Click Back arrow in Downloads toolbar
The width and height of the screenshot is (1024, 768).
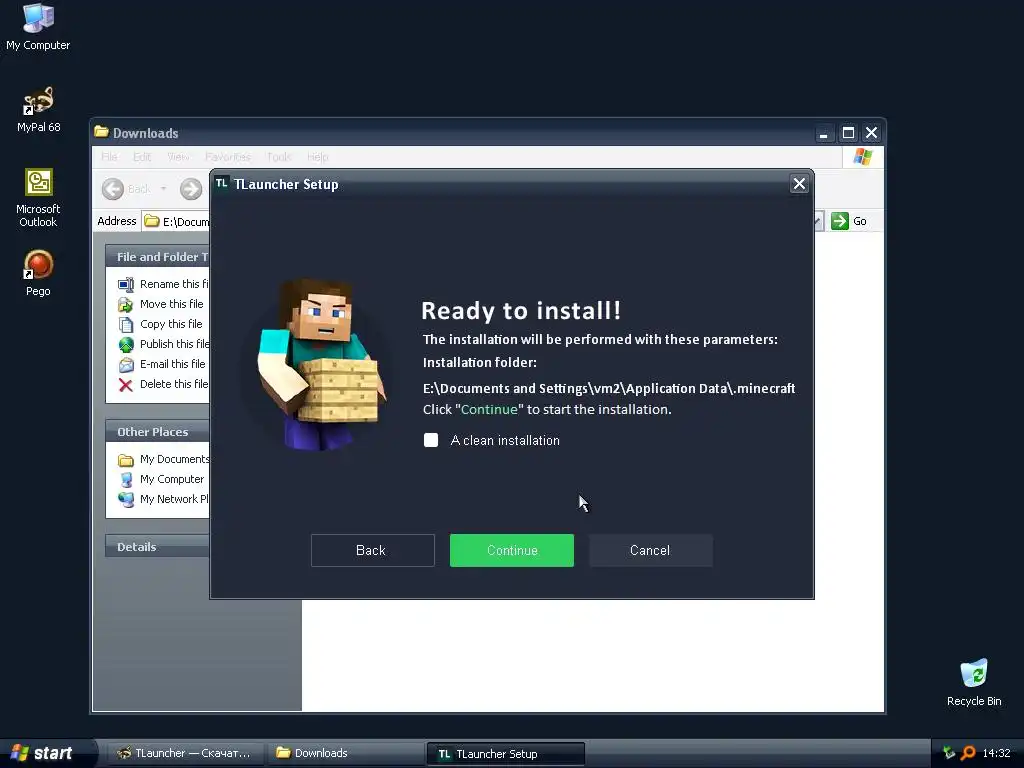pyautogui.click(x=113, y=189)
